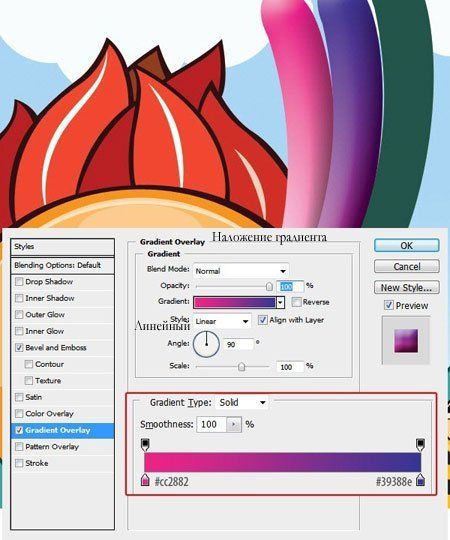Enable the Satin checkbox
The width and height of the screenshot is (450, 540).
(x=19, y=397)
